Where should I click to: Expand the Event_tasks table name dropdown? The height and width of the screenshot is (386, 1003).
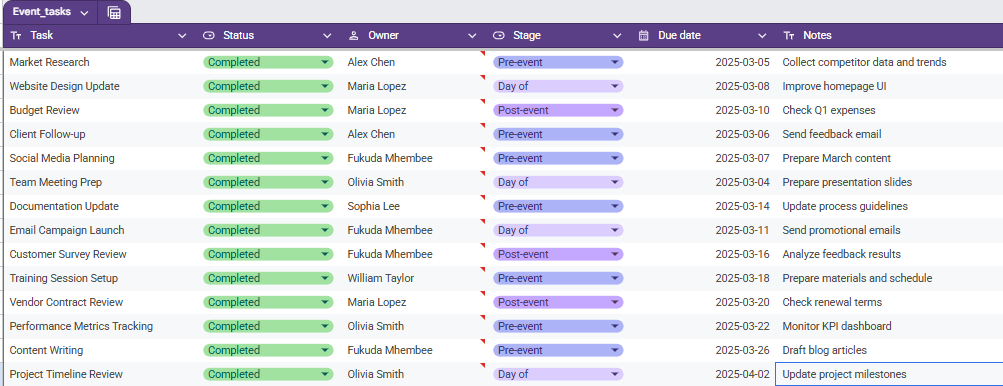(84, 13)
